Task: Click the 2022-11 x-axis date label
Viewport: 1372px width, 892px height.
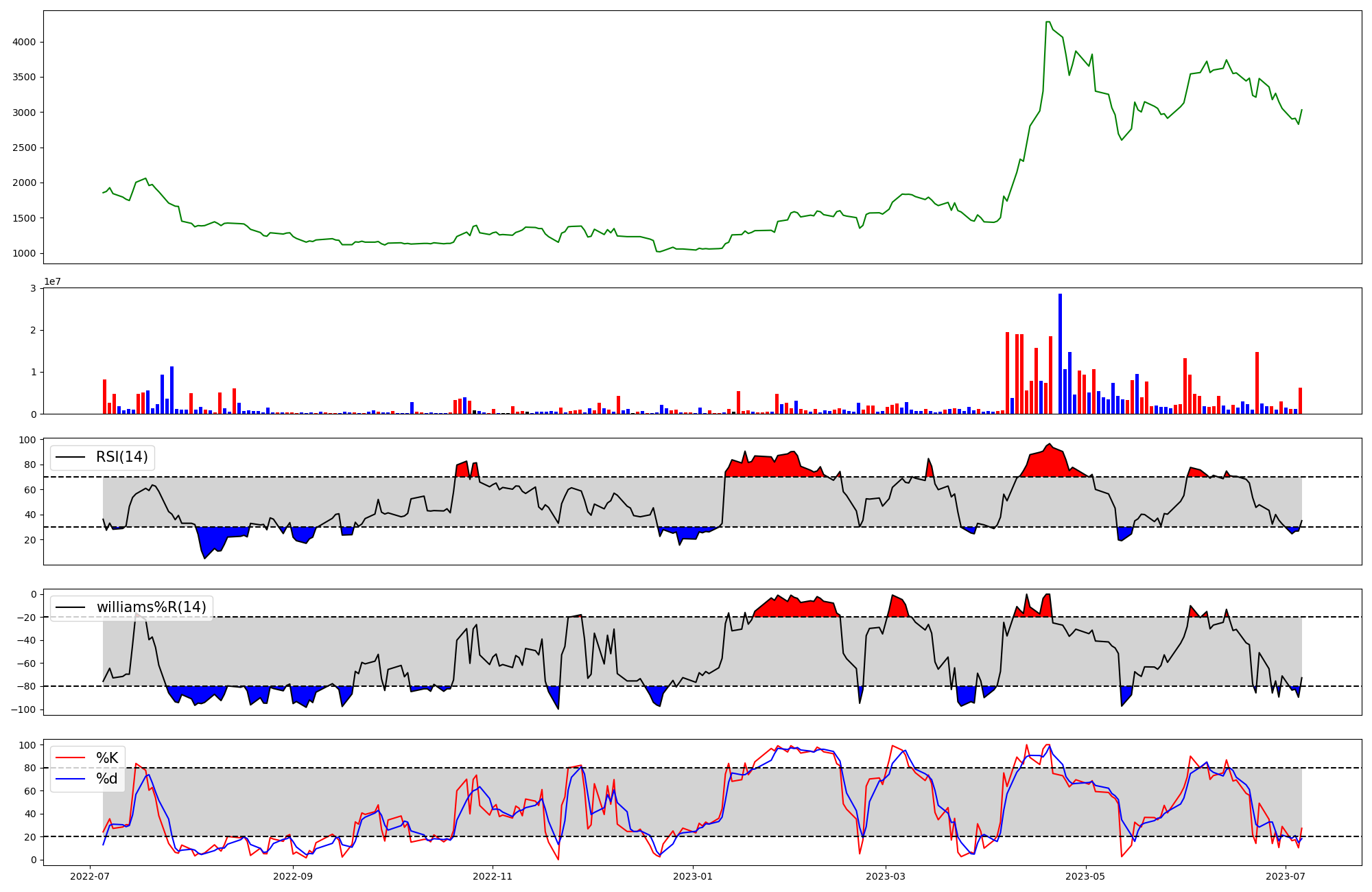Action: (493, 876)
